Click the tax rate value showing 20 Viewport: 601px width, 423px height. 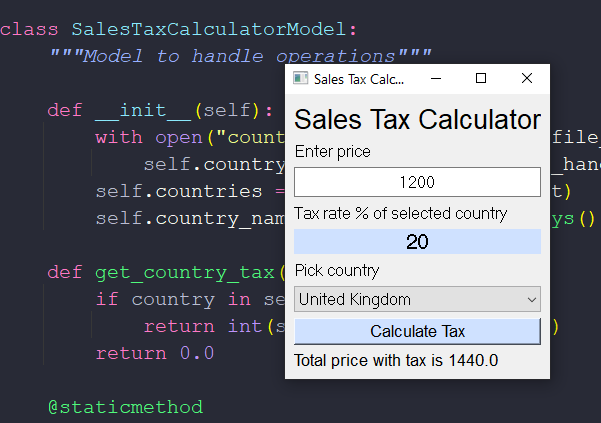pos(417,241)
